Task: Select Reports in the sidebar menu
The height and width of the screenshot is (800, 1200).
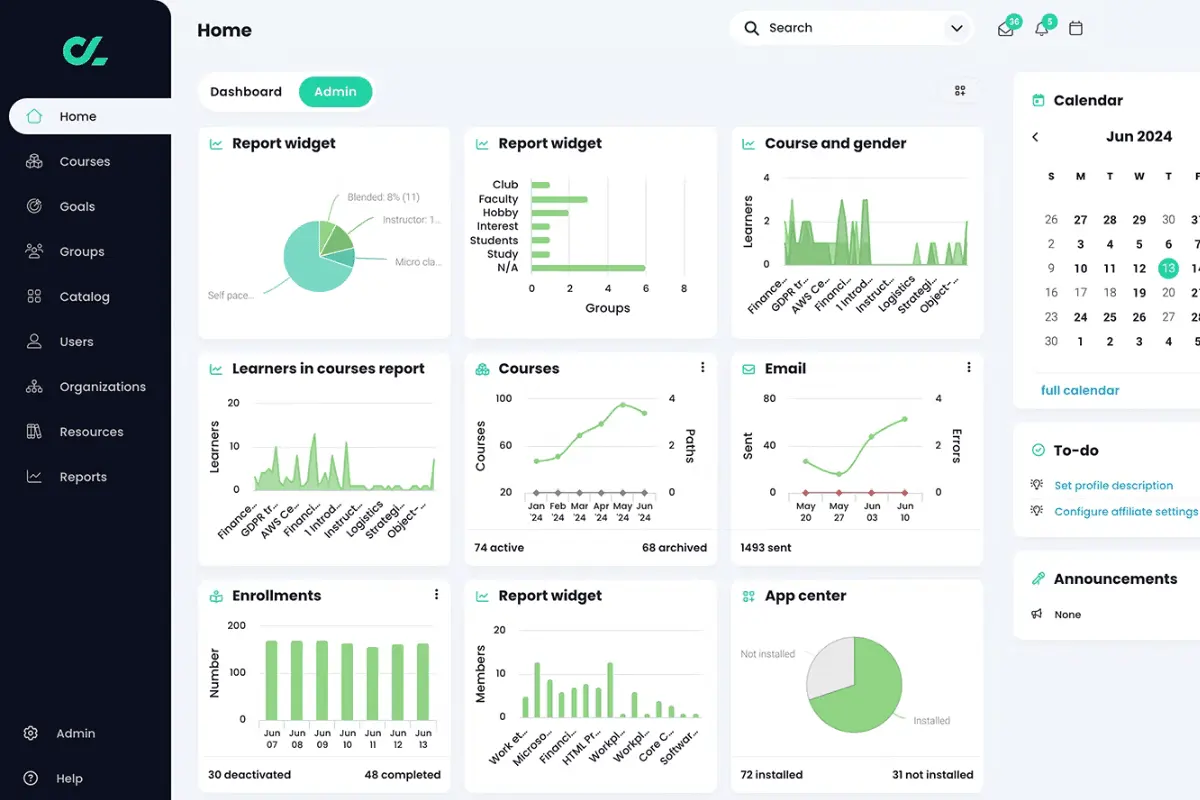Action: [83, 476]
